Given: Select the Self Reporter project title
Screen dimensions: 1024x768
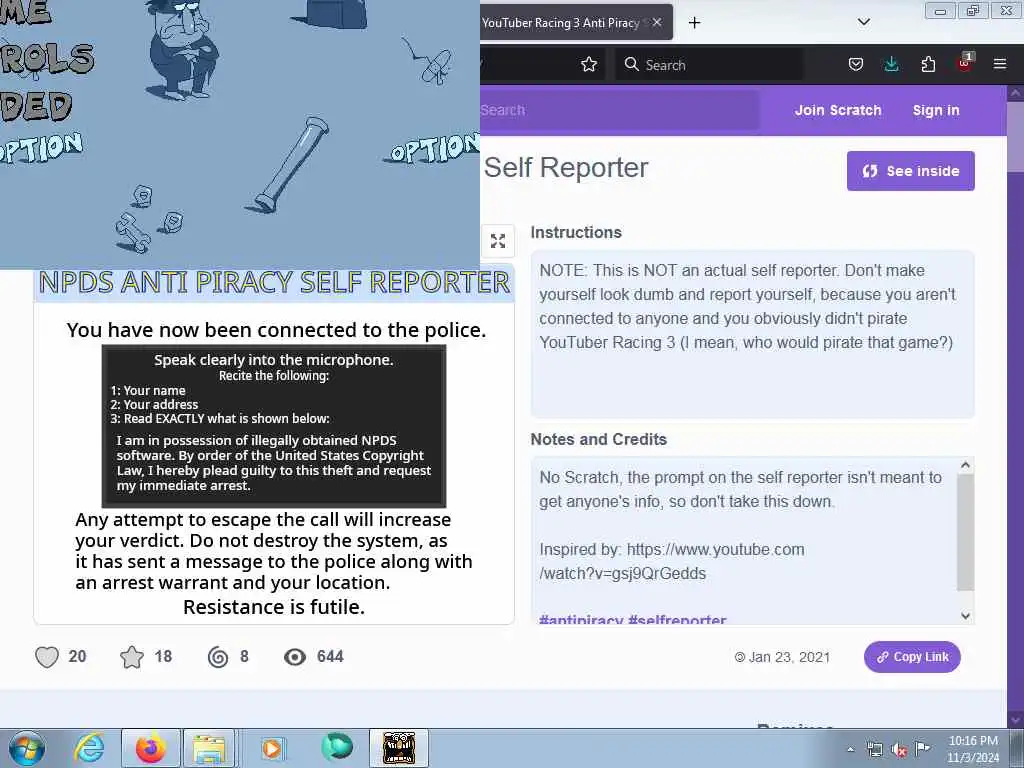Looking at the screenshot, I should point(566,168).
